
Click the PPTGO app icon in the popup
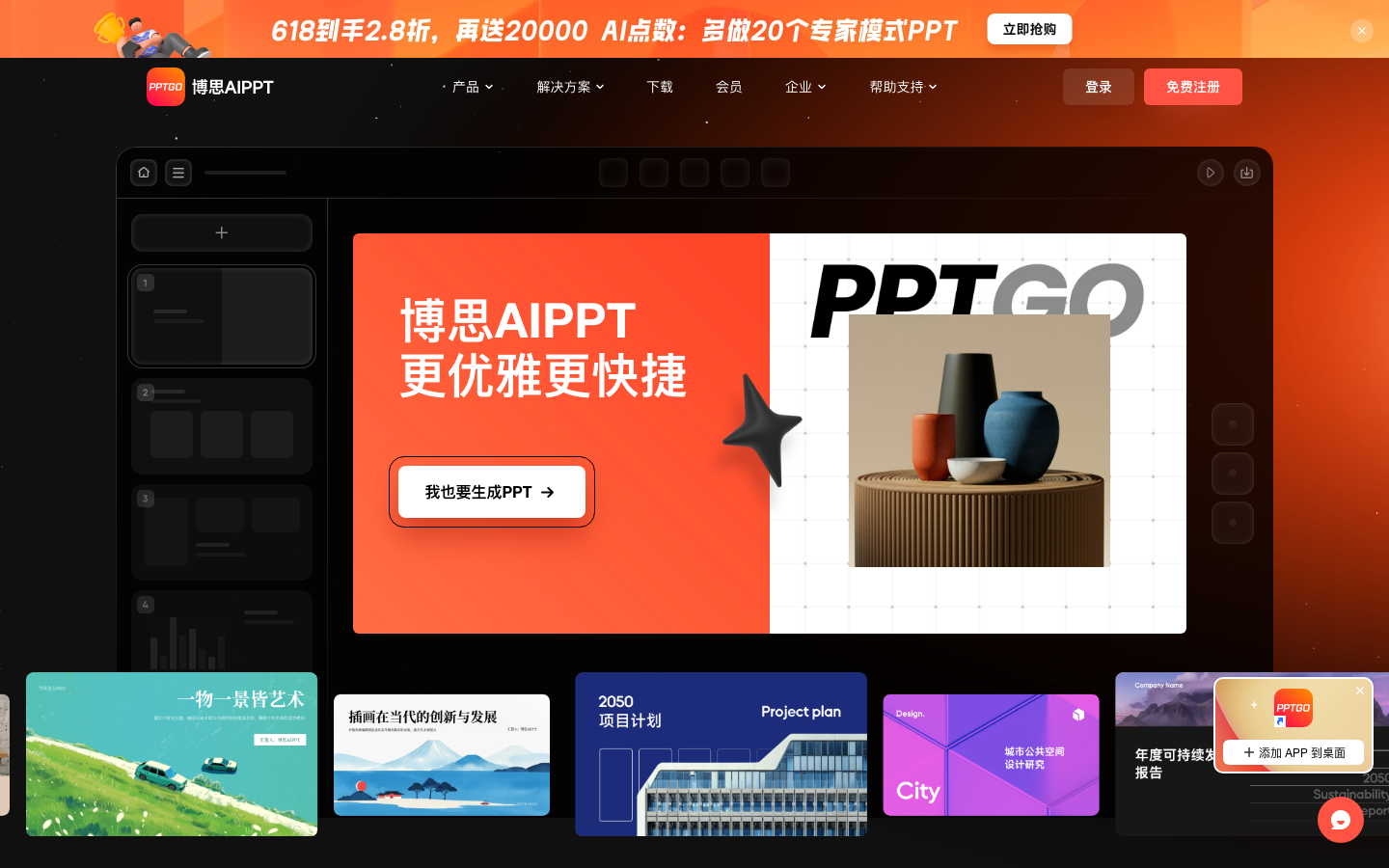tap(1293, 708)
